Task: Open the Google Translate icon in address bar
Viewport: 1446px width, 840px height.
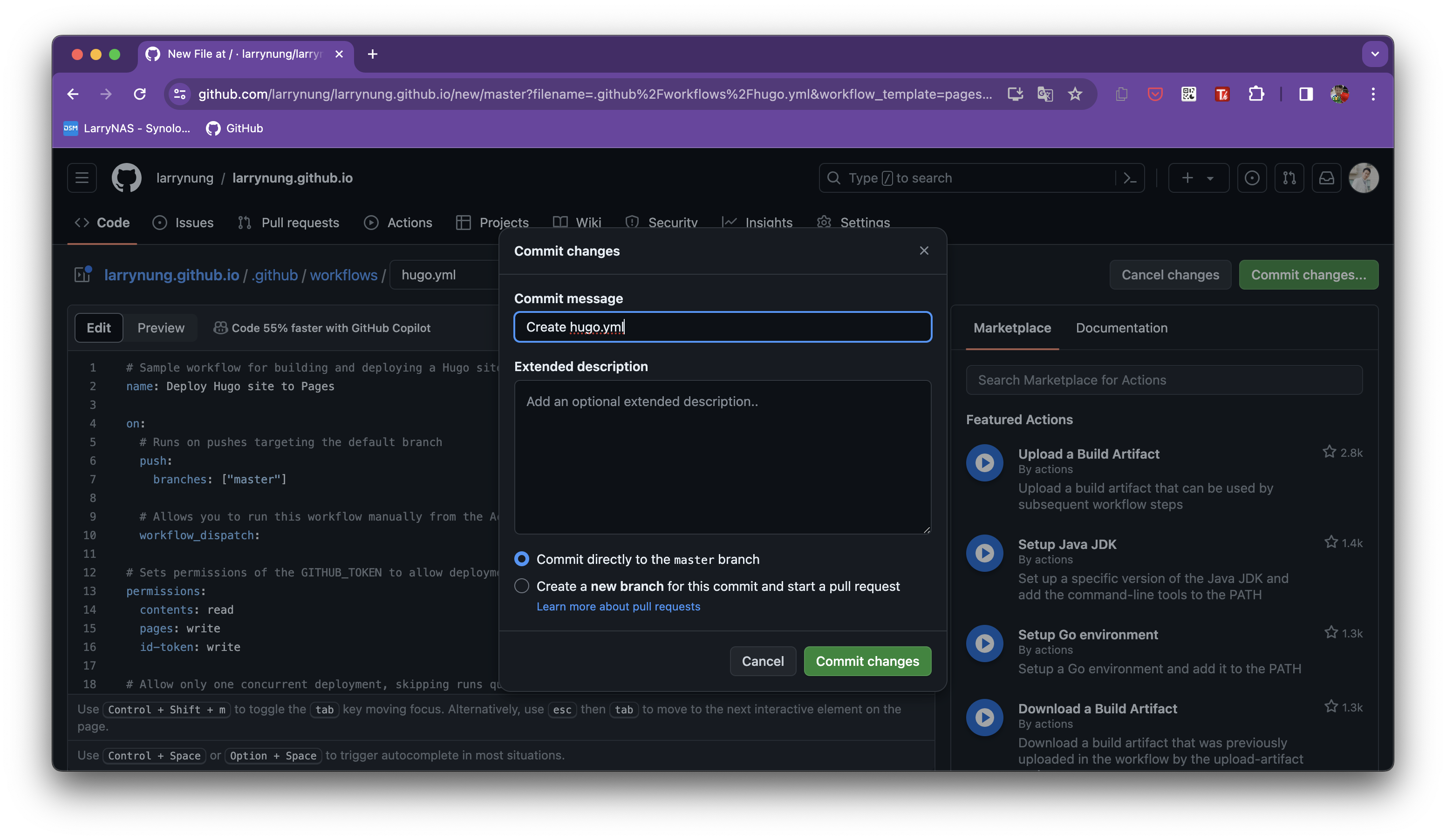Action: coord(1045,94)
